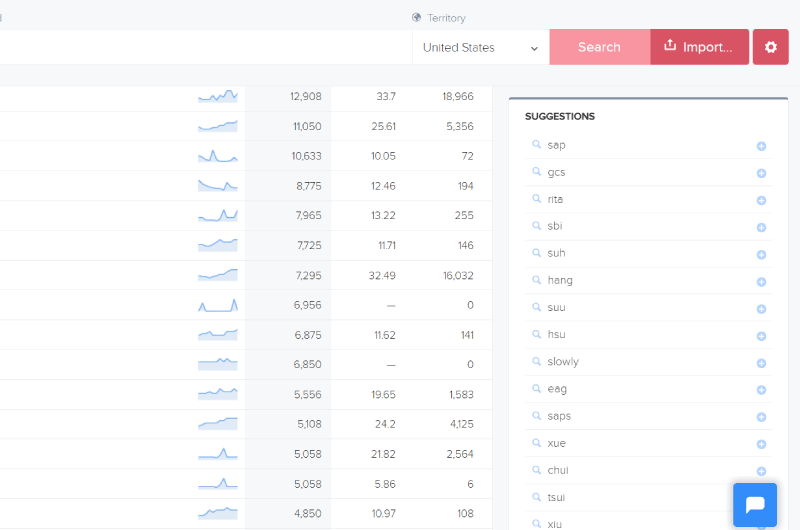Click the value 33.7 in the table

click(386, 96)
